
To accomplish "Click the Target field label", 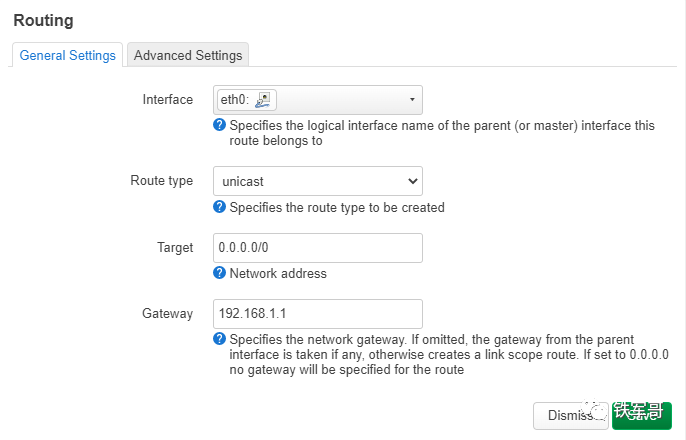I will [x=175, y=248].
